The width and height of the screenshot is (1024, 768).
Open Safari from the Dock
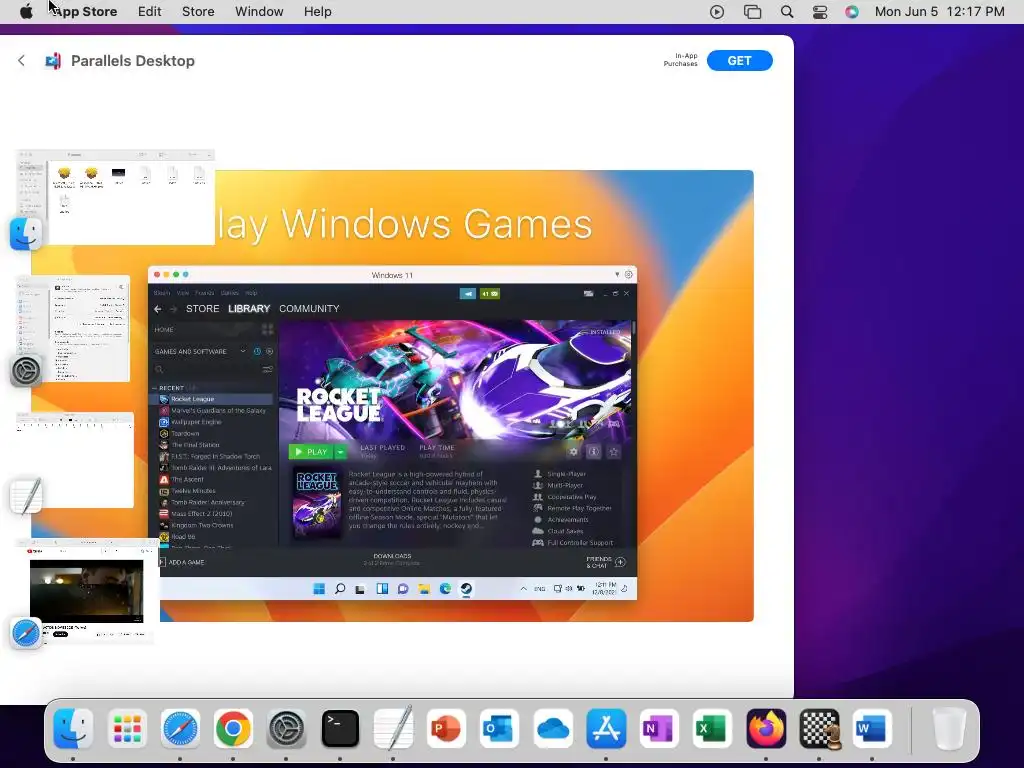pos(180,728)
